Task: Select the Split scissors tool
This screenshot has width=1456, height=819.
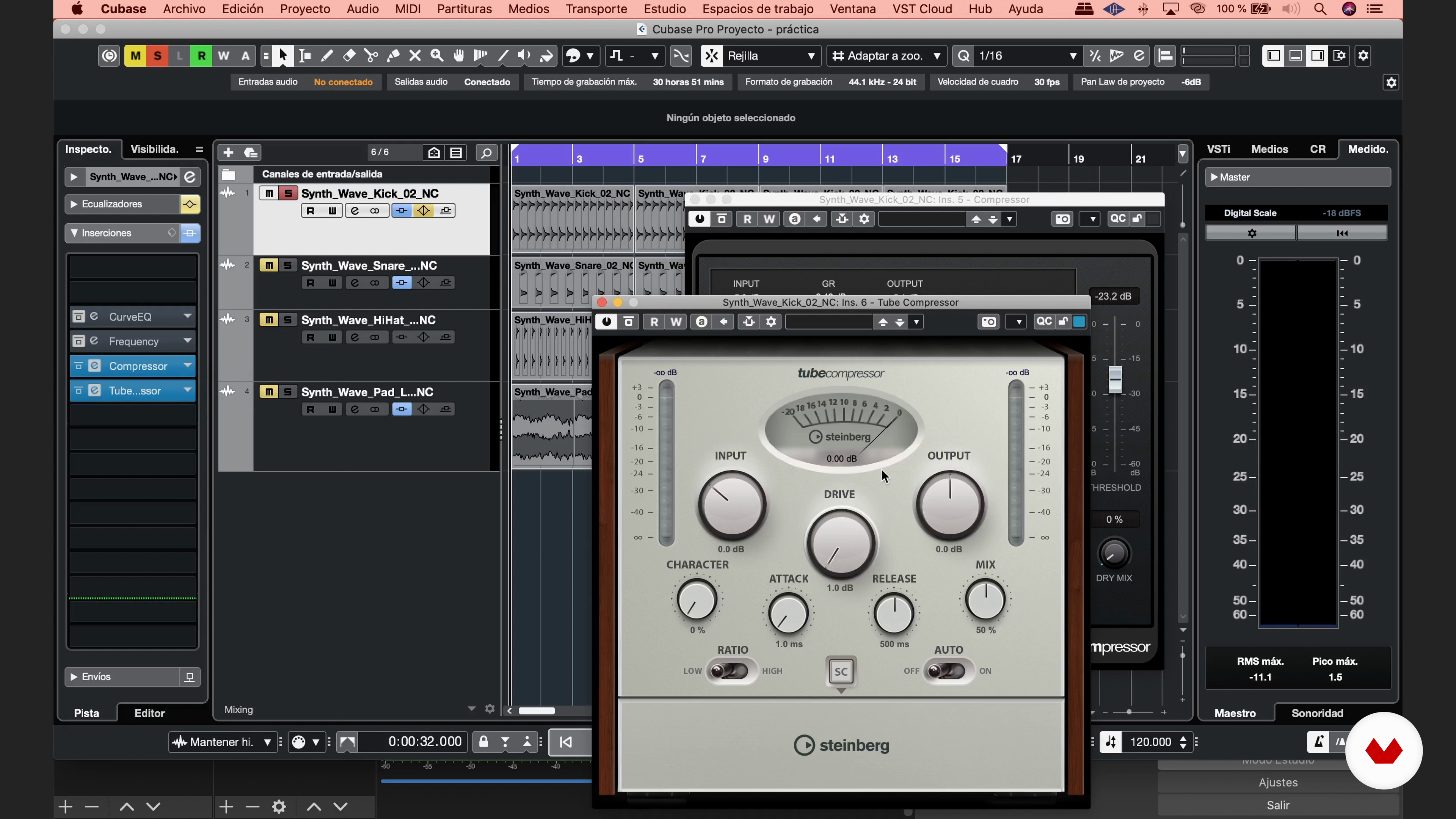Action: (x=371, y=55)
